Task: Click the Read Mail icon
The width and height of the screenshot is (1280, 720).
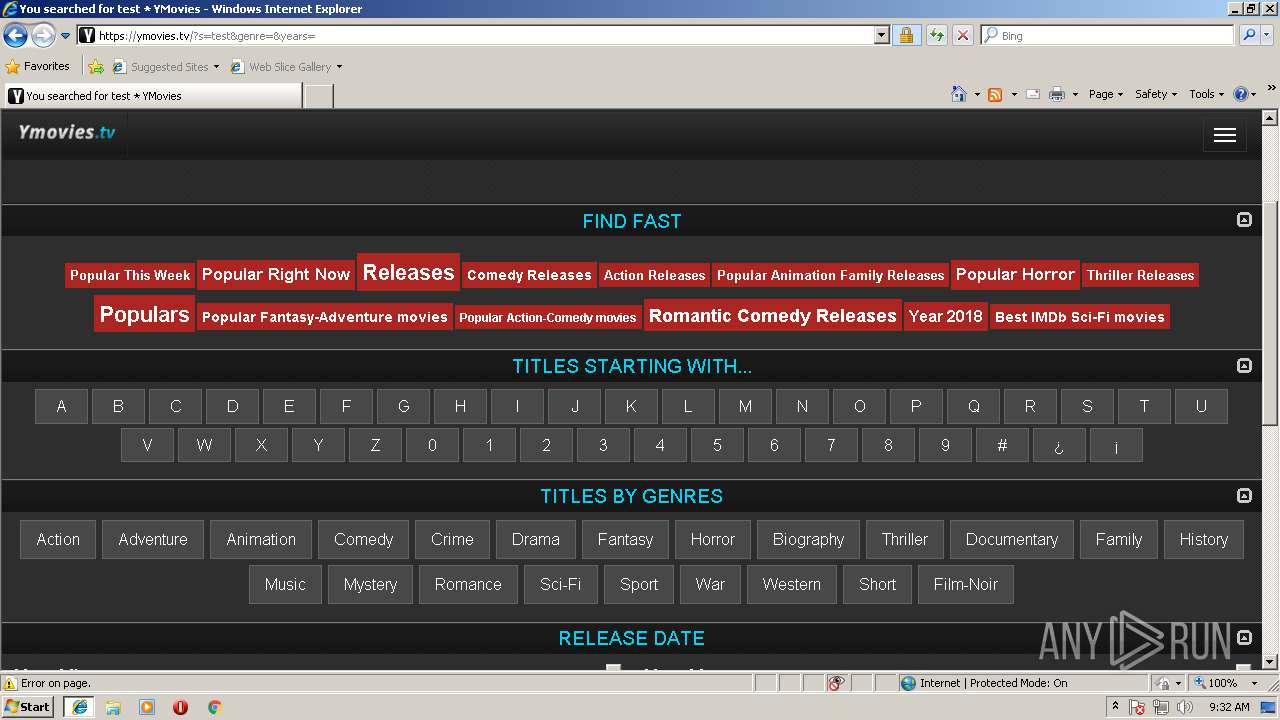Action: coord(1033,94)
